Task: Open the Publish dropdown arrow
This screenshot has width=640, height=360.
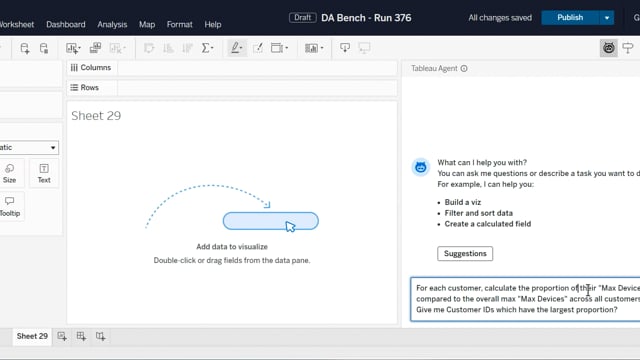Action: pos(607,18)
